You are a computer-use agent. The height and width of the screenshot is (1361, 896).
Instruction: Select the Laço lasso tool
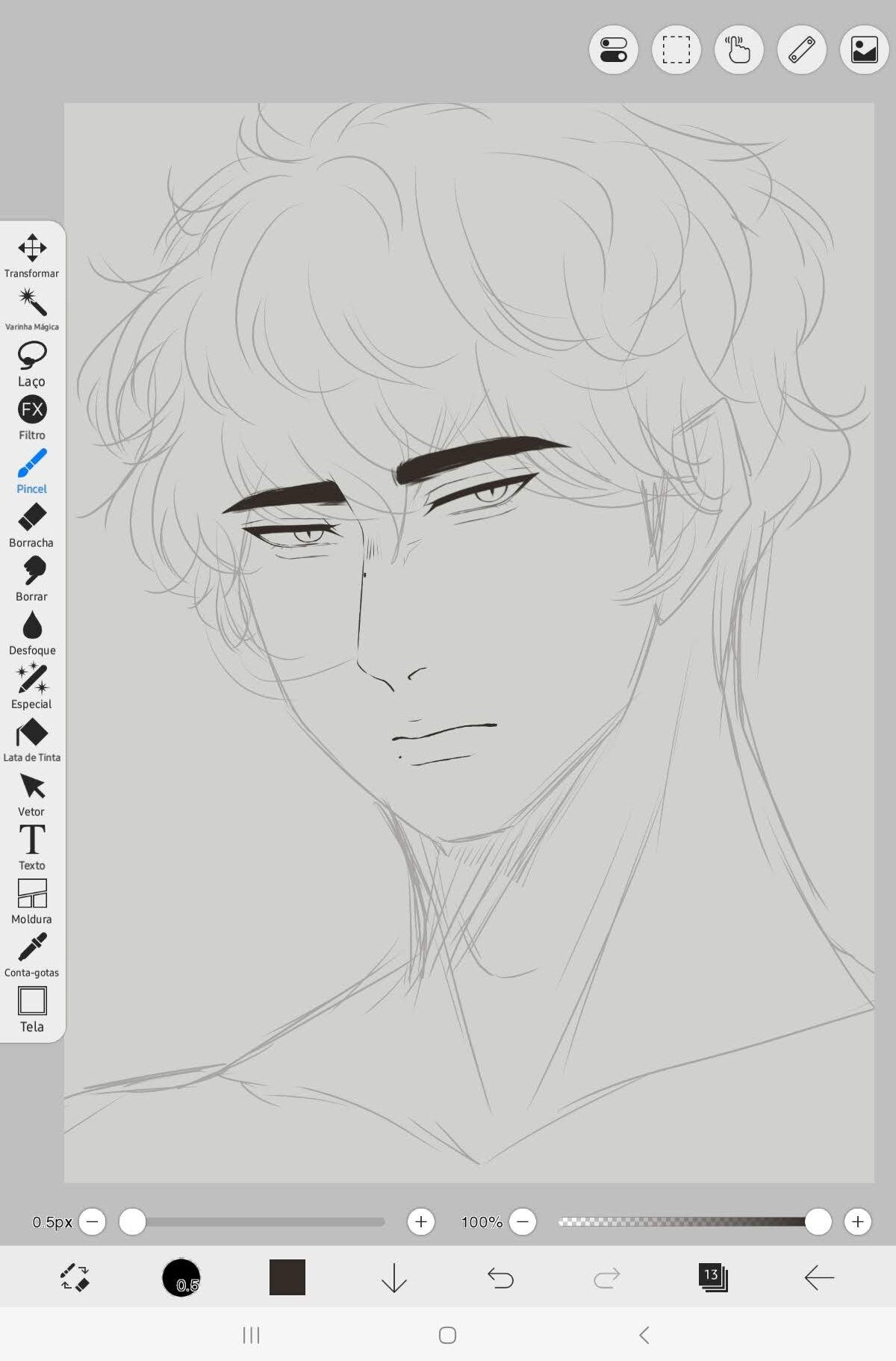coord(31,363)
